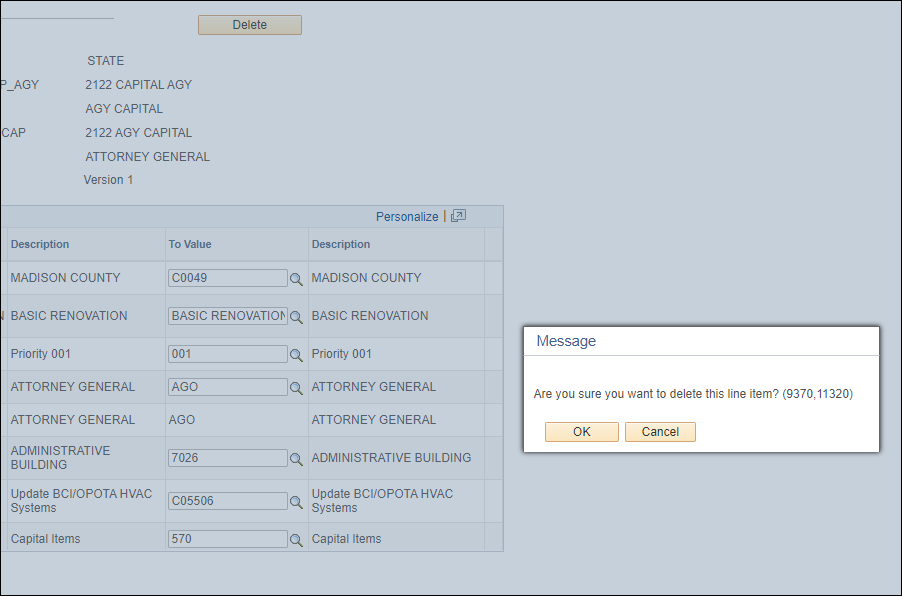
Task: Open the lookup beside the AGO field
Action: [x=296, y=388]
